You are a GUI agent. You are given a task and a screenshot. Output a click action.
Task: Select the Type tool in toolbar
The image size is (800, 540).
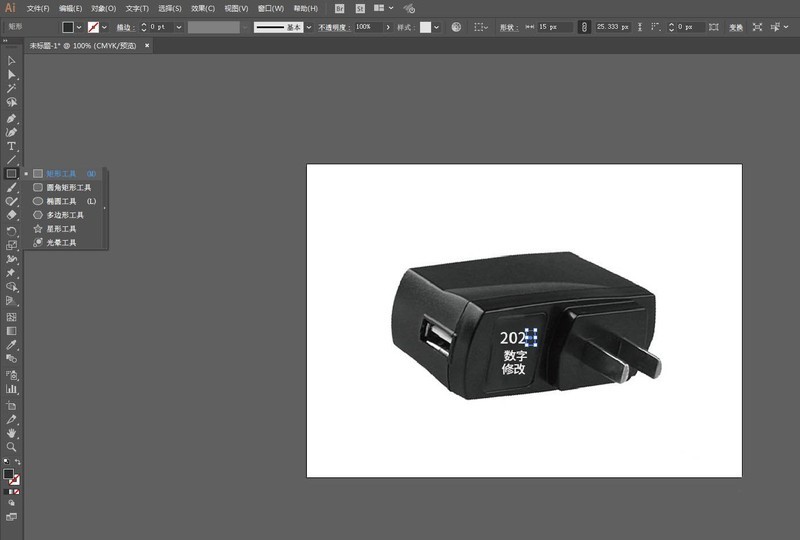click(12, 146)
